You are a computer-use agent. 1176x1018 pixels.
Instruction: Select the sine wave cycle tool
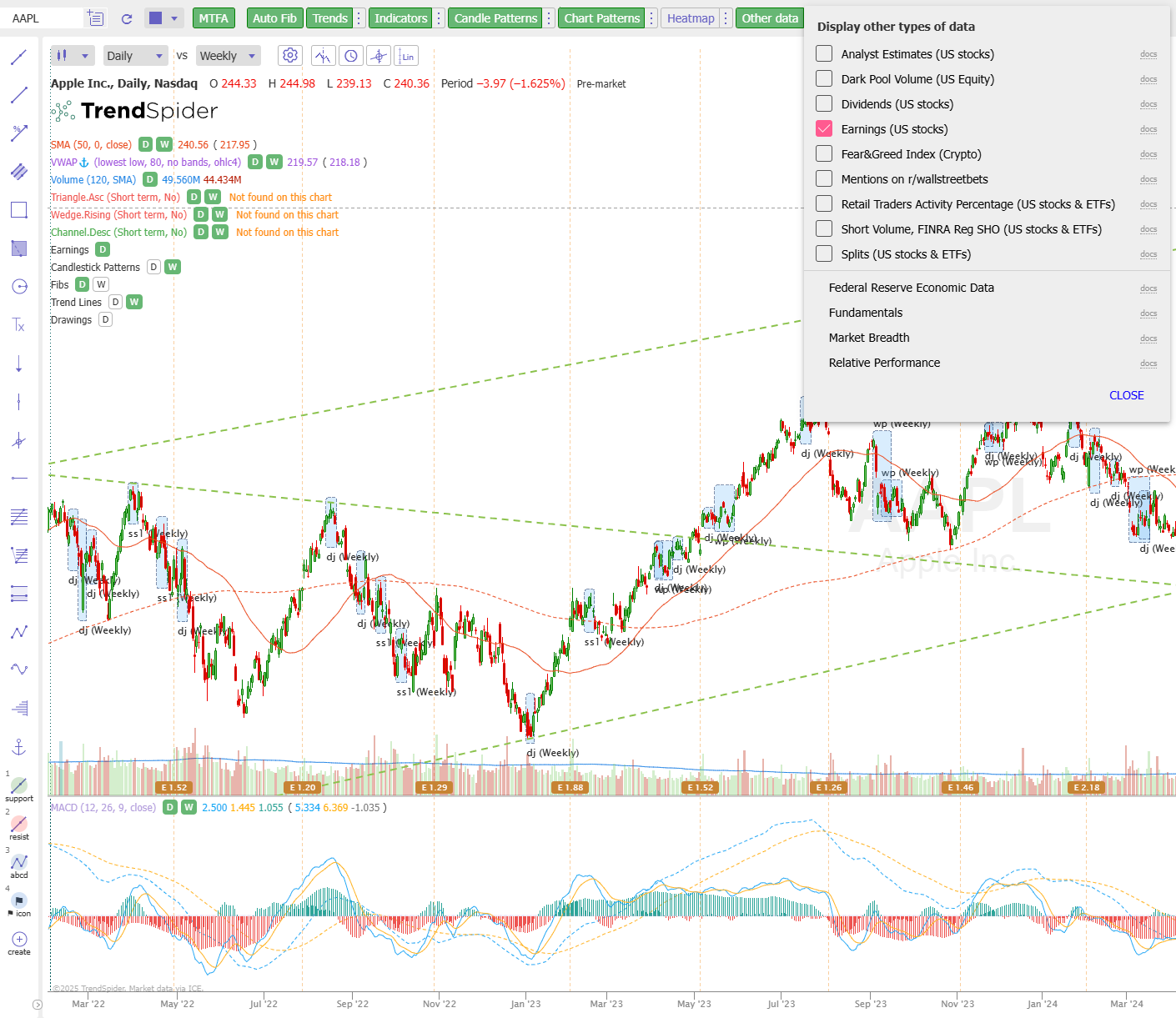[x=19, y=669]
